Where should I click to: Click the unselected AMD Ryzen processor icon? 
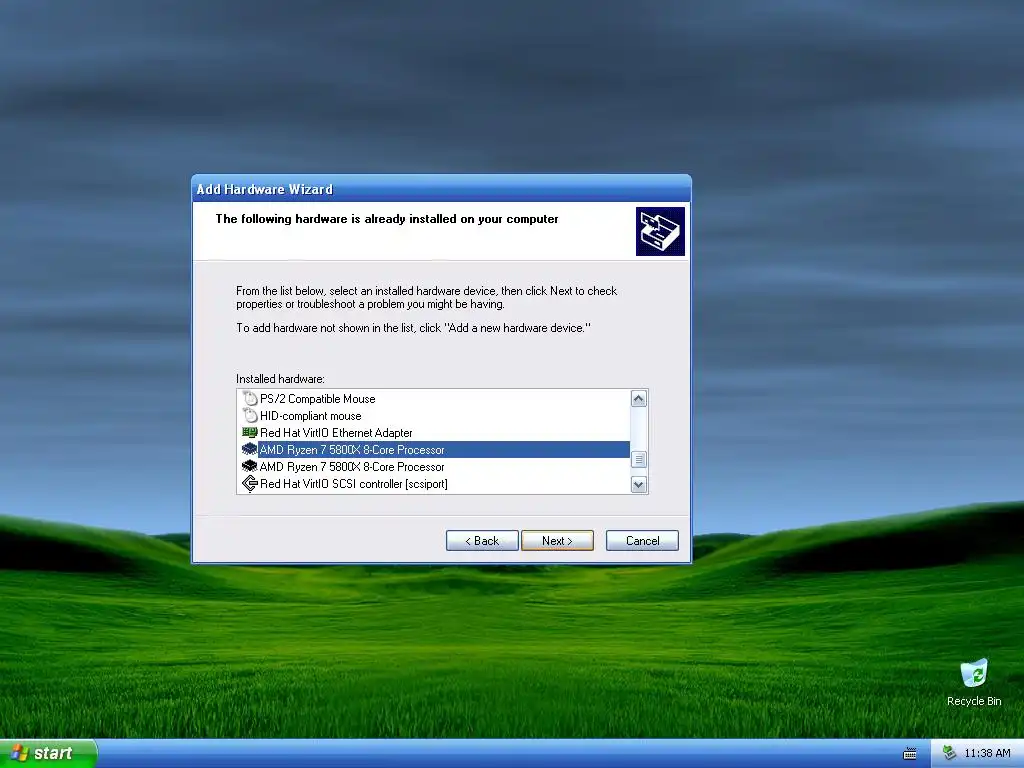[x=250, y=466]
